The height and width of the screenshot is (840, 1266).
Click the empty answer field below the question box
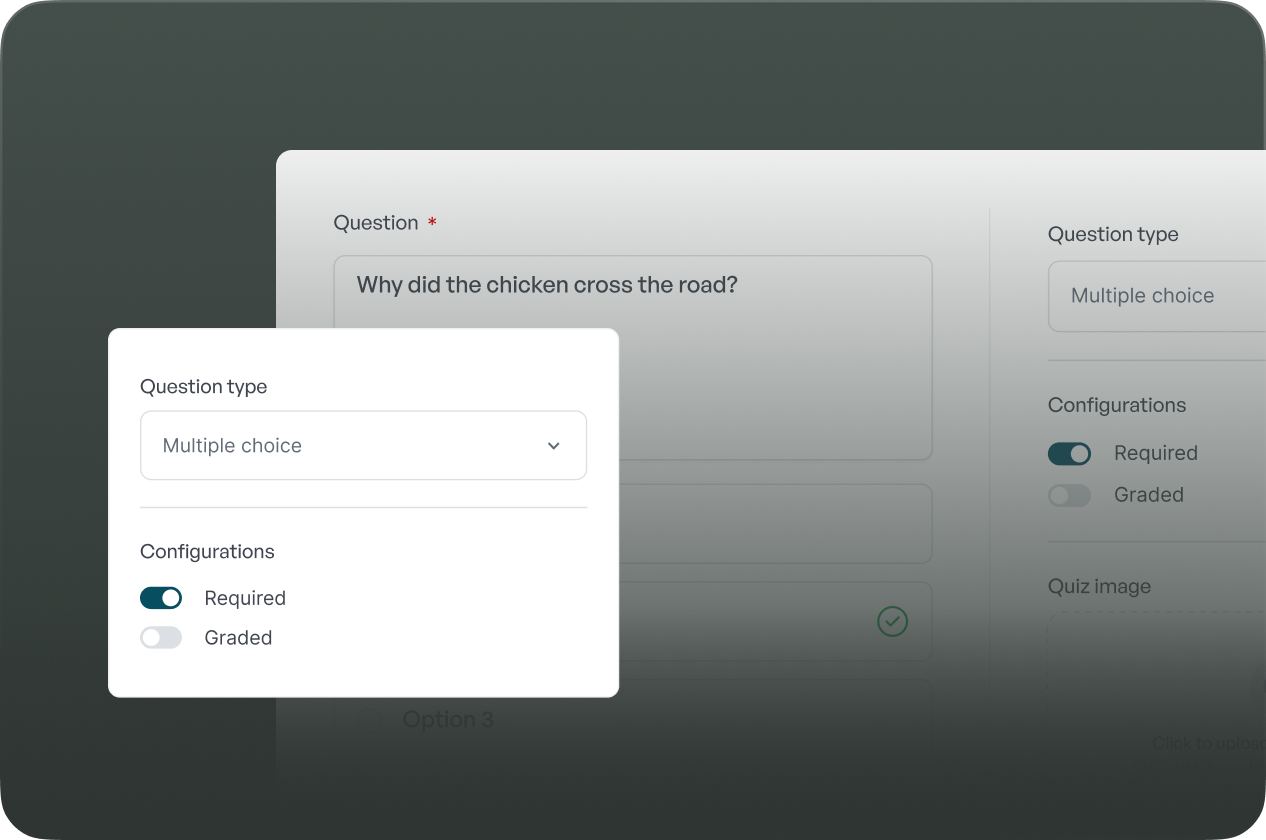pyautogui.click(x=775, y=524)
